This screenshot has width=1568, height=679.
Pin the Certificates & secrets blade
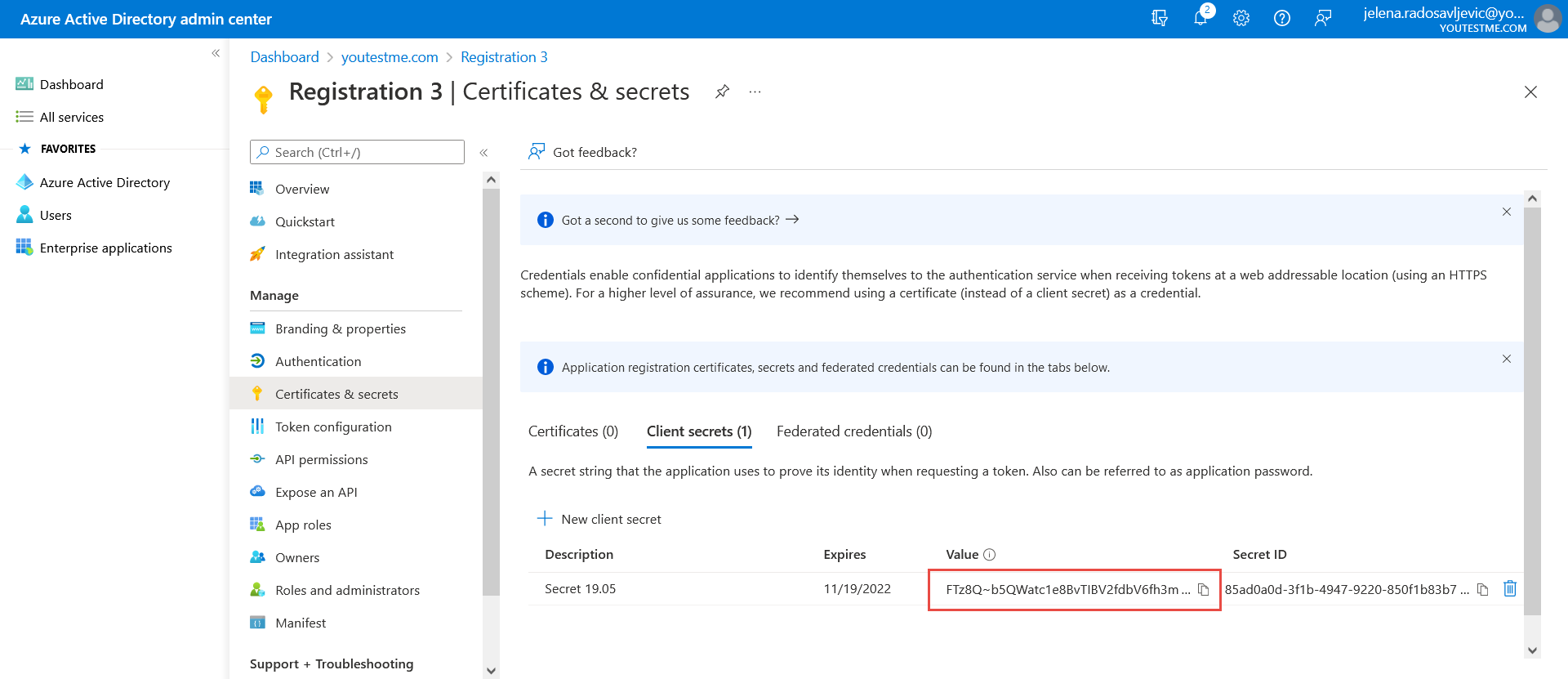(x=722, y=92)
